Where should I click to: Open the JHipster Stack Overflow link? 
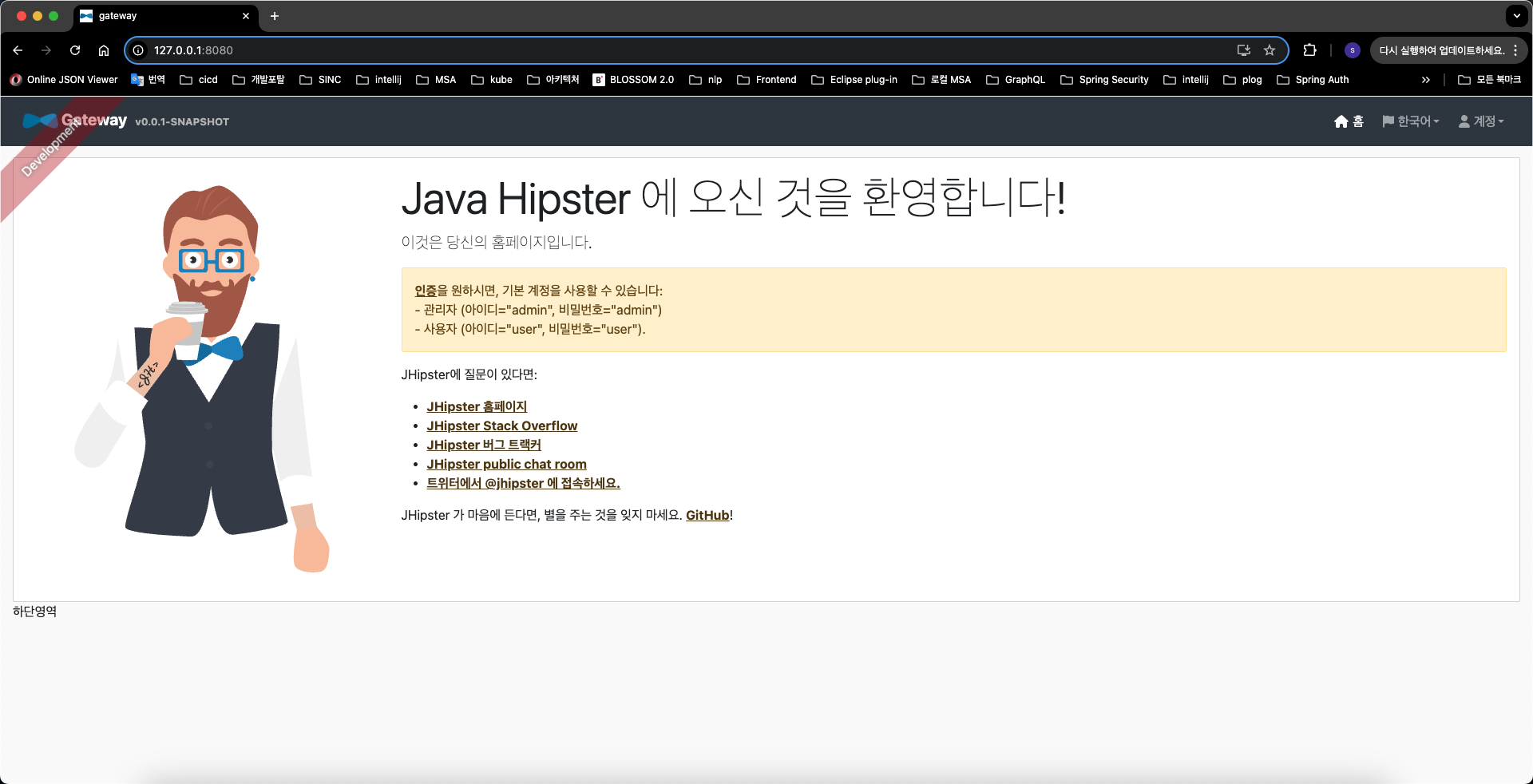click(x=502, y=426)
